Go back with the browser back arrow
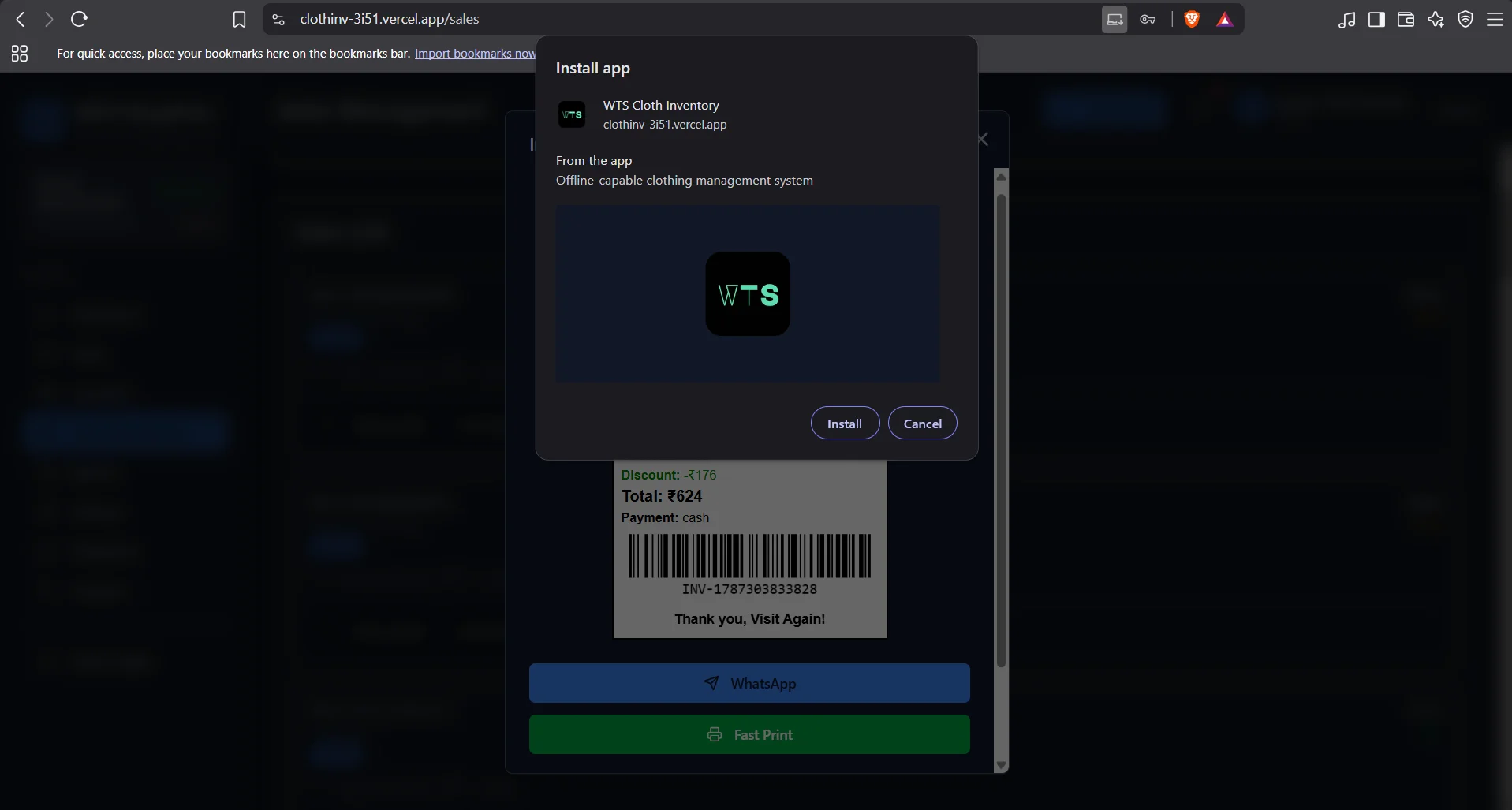1512x810 pixels. [21, 19]
